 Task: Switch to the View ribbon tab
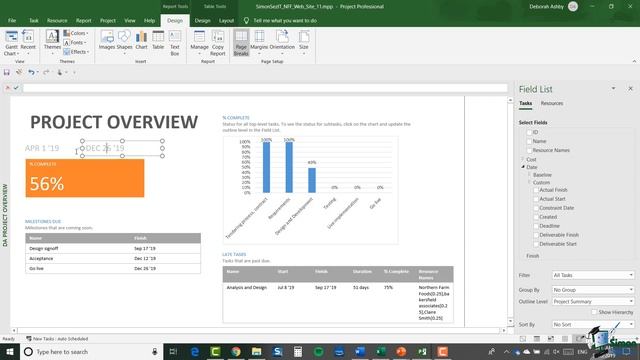coord(130,20)
